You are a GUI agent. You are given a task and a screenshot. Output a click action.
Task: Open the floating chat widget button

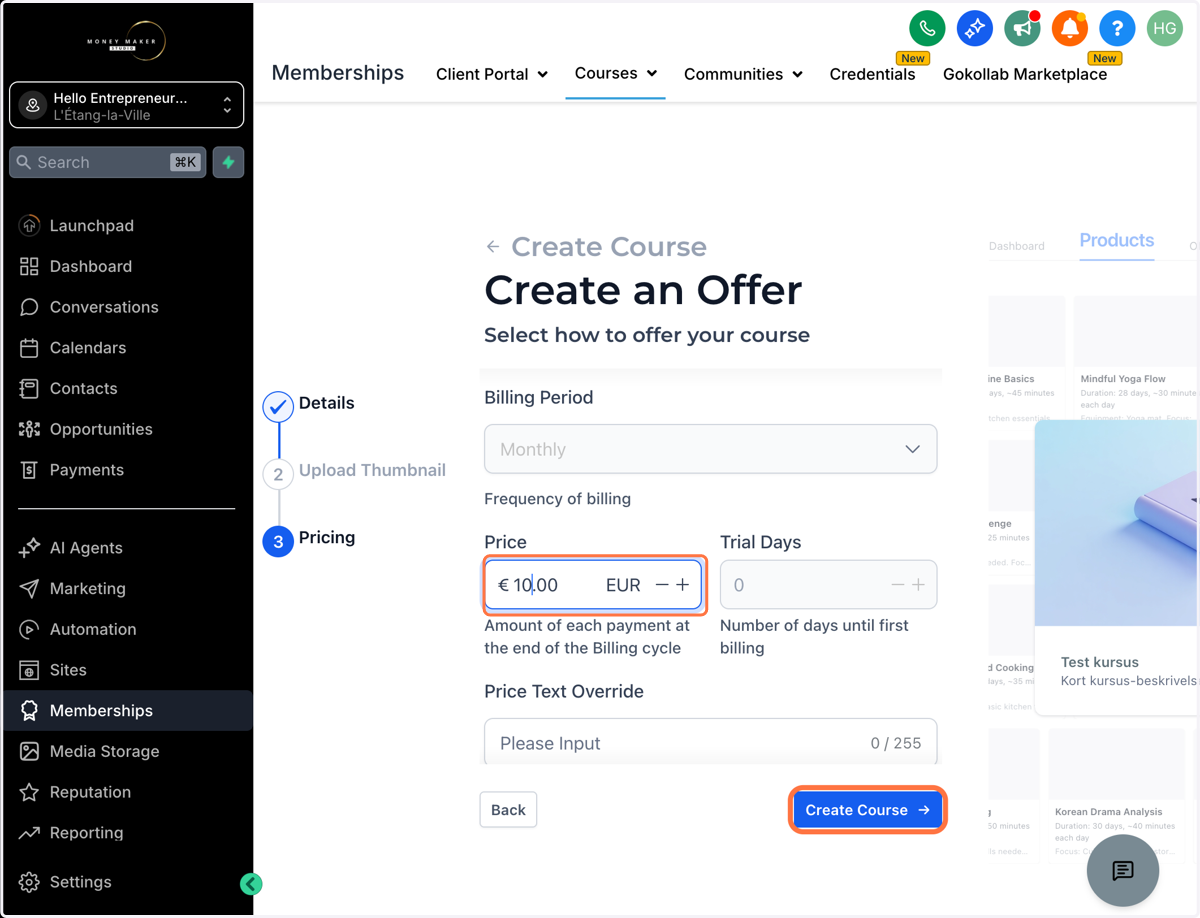coord(1123,870)
